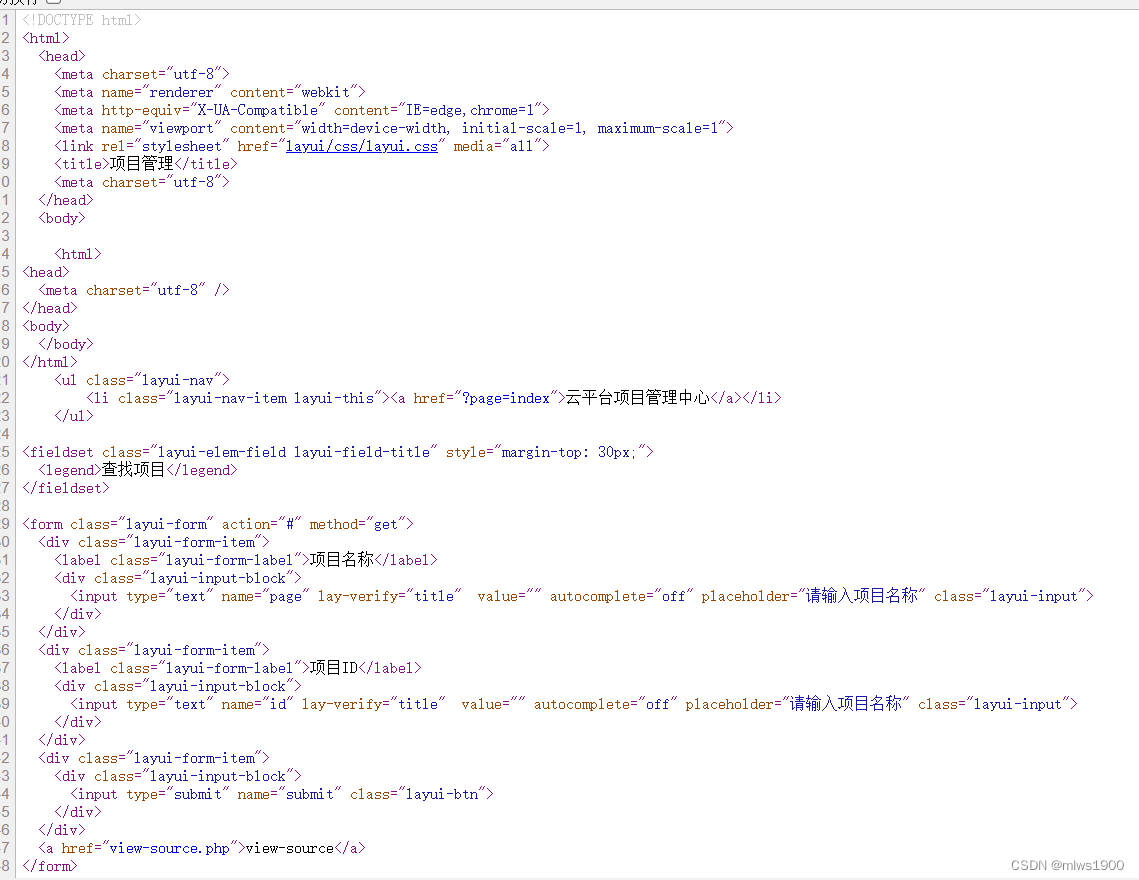
Task: Select the legend text 查找项目
Action: 134,470
